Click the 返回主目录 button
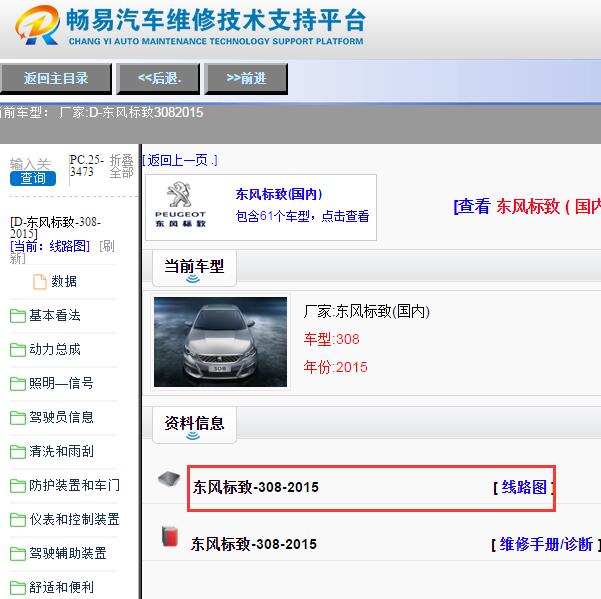601x599 pixels. coord(56,79)
